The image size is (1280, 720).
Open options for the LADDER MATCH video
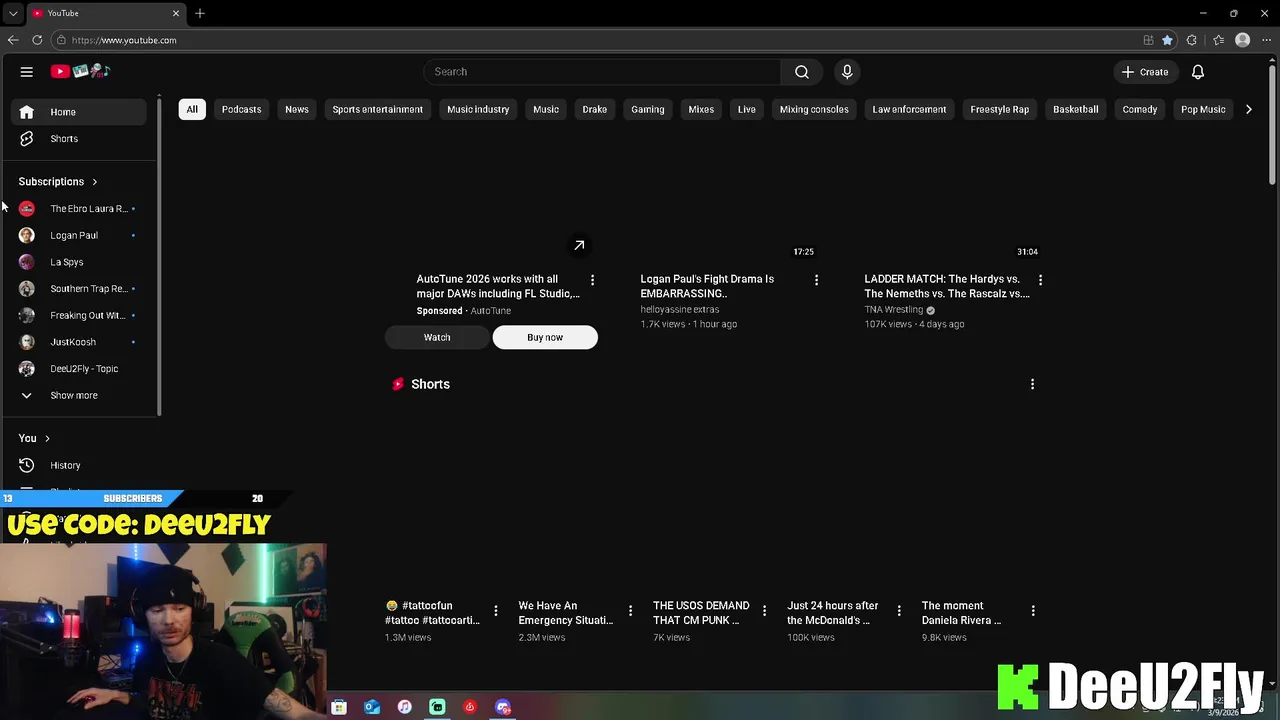(x=1040, y=280)
